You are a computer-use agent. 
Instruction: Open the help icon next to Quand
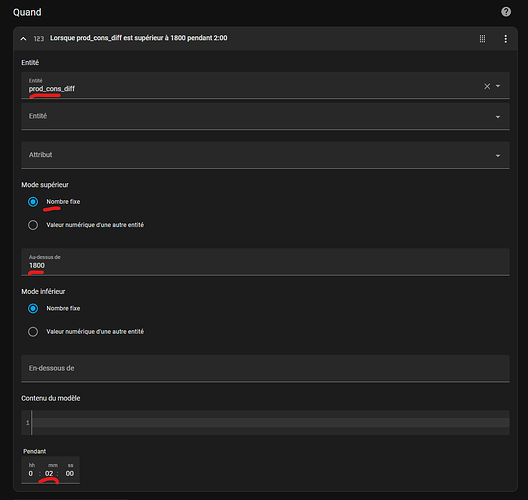tap(506, 12)
